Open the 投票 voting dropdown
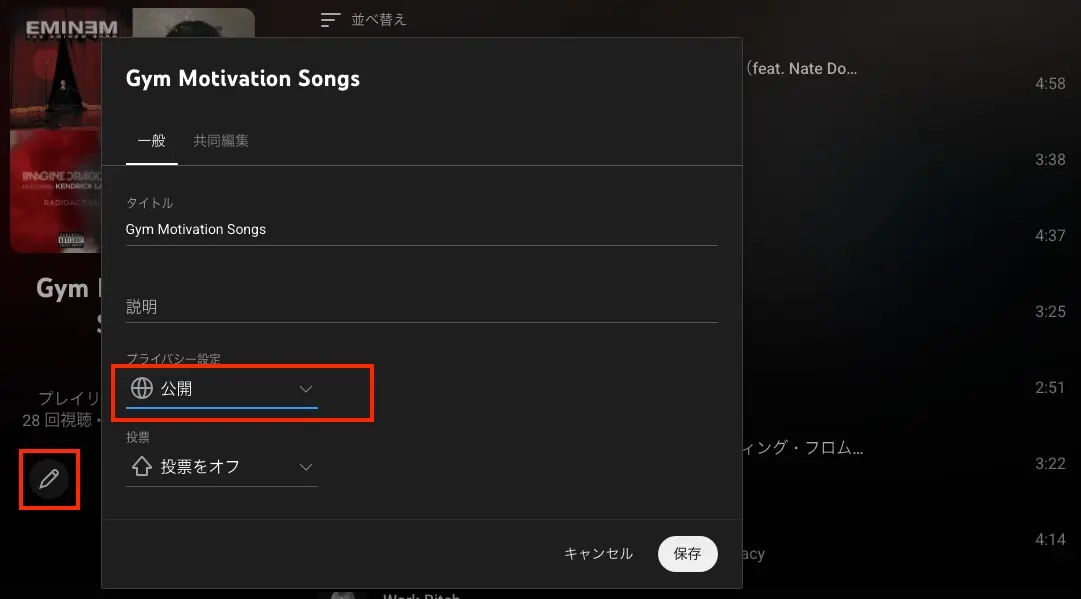 (220, 466)
